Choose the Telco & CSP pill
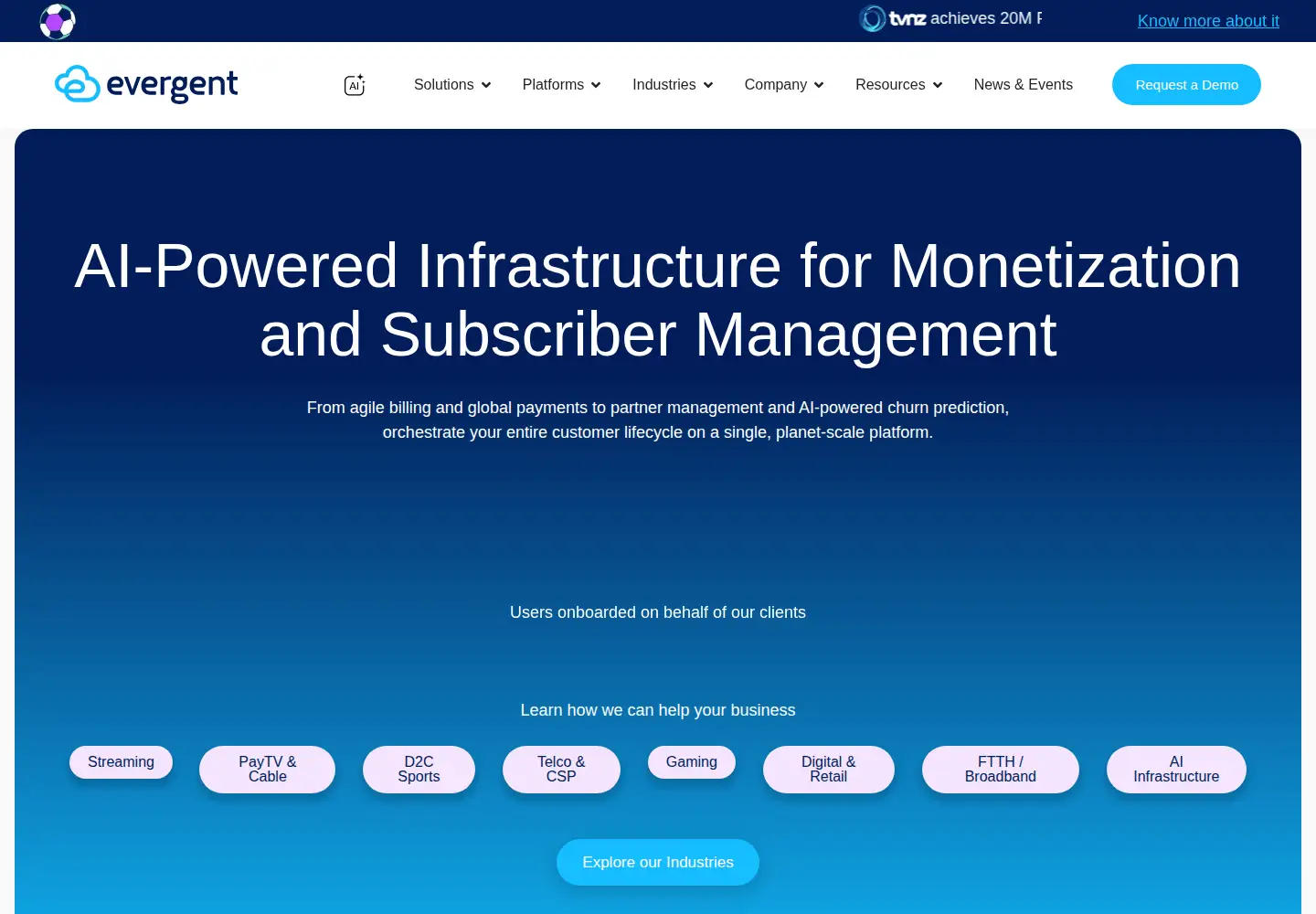 point(561,770)
